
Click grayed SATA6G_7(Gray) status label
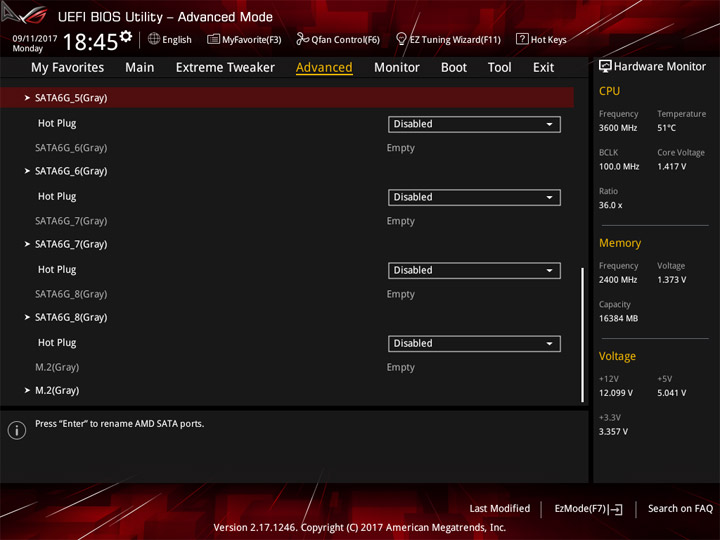click(71, 221)
